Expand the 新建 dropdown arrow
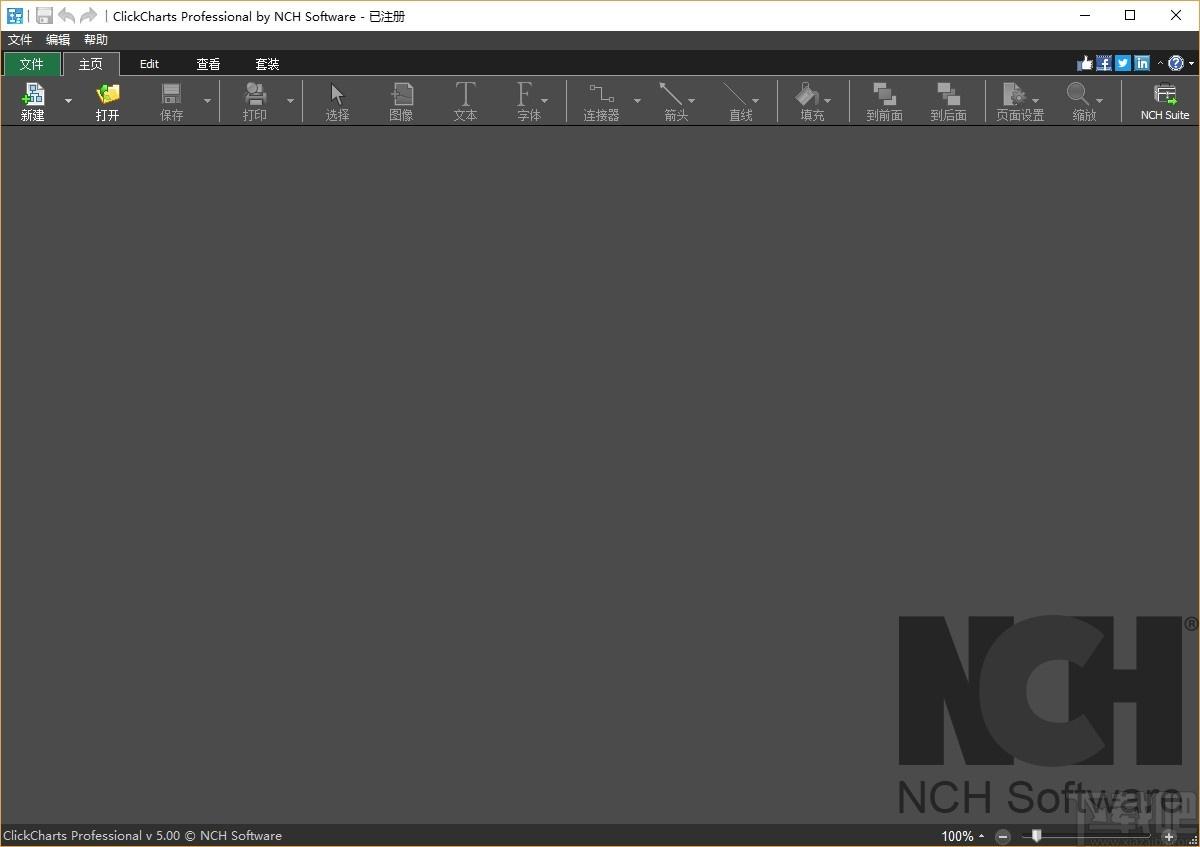This screenshot has height=847, width=1200. click(68, 101)
